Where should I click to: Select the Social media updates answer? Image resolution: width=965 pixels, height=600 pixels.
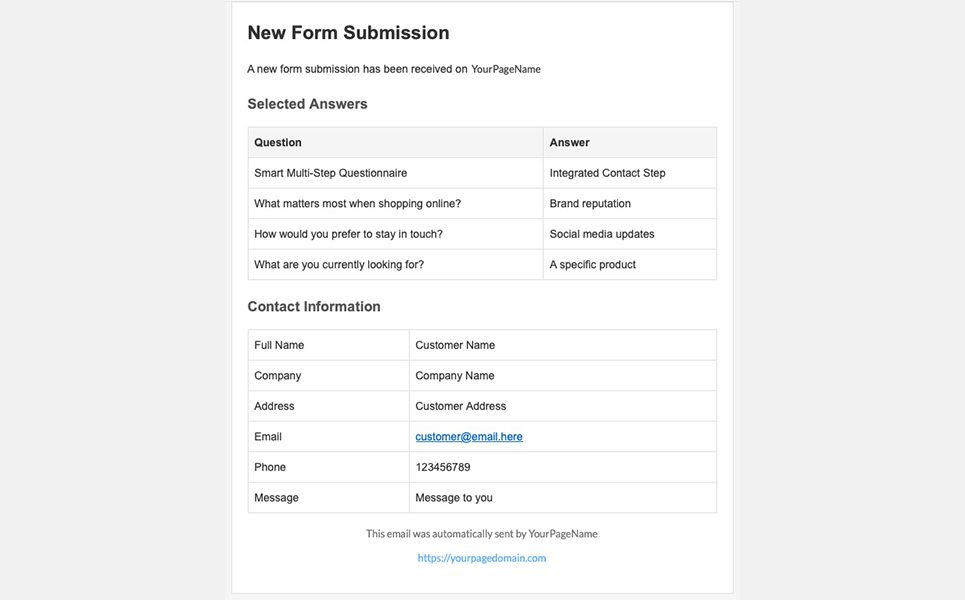pyautogui.click(x=602, y=234)
